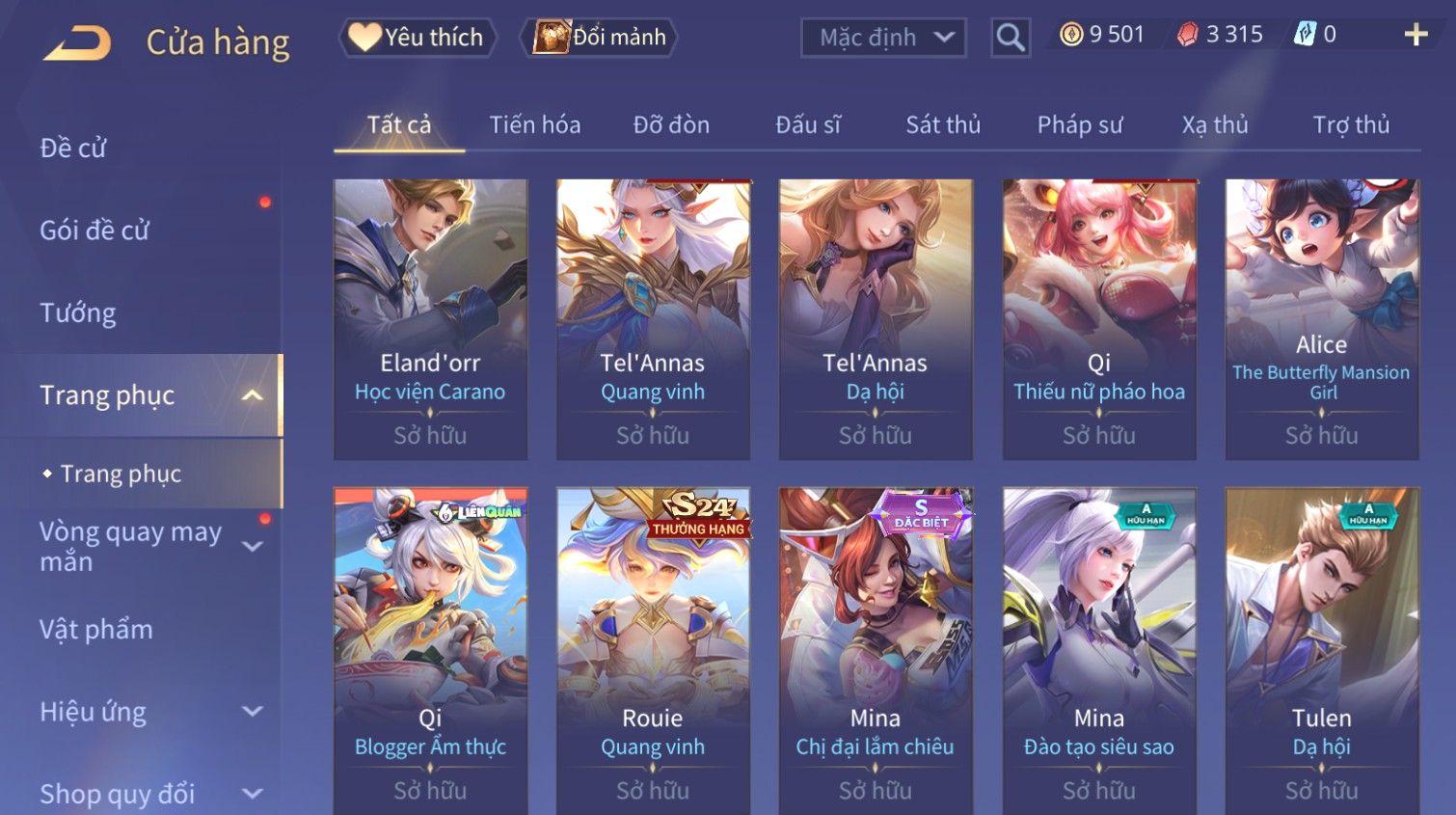Image resolution: width=1456 pixels, height=815 pixels.
Task: Click the gold coin currency icon
Action: 1071,35
